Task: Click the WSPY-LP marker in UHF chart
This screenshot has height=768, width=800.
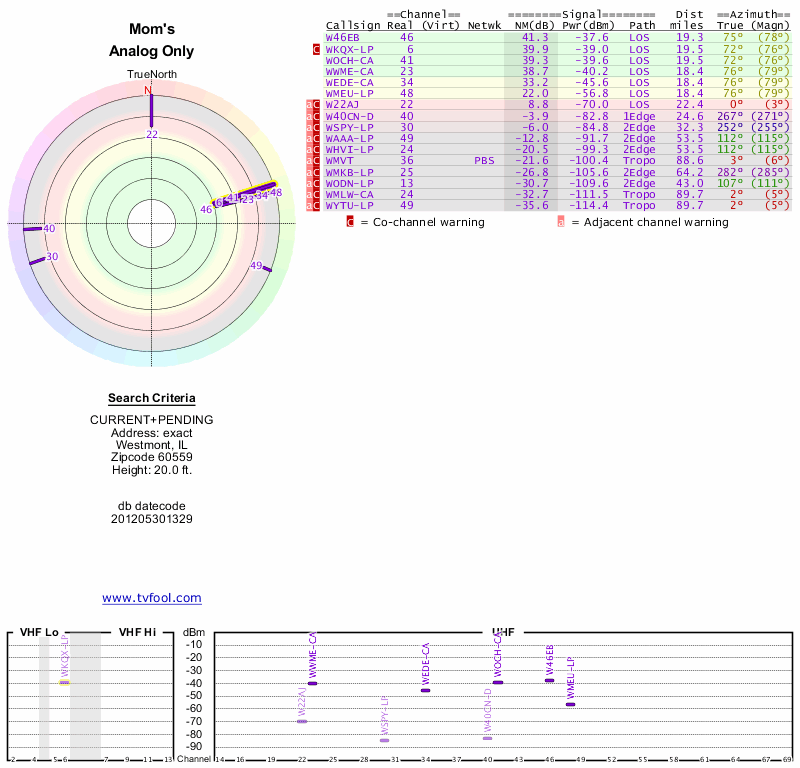Action: coord(384,740)
